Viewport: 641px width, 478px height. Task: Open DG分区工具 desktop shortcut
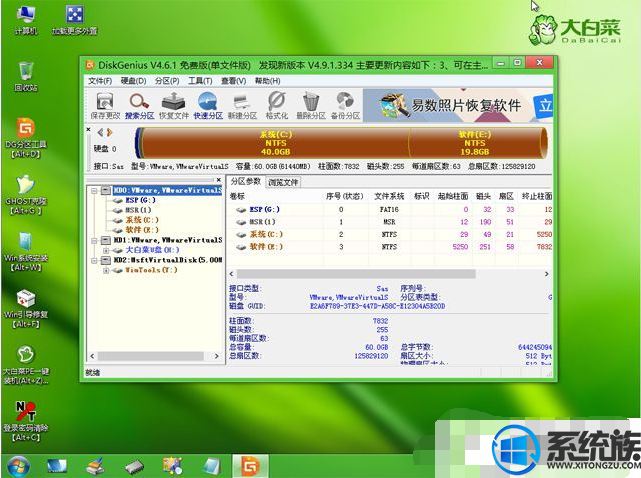click(x=26, y=138)
